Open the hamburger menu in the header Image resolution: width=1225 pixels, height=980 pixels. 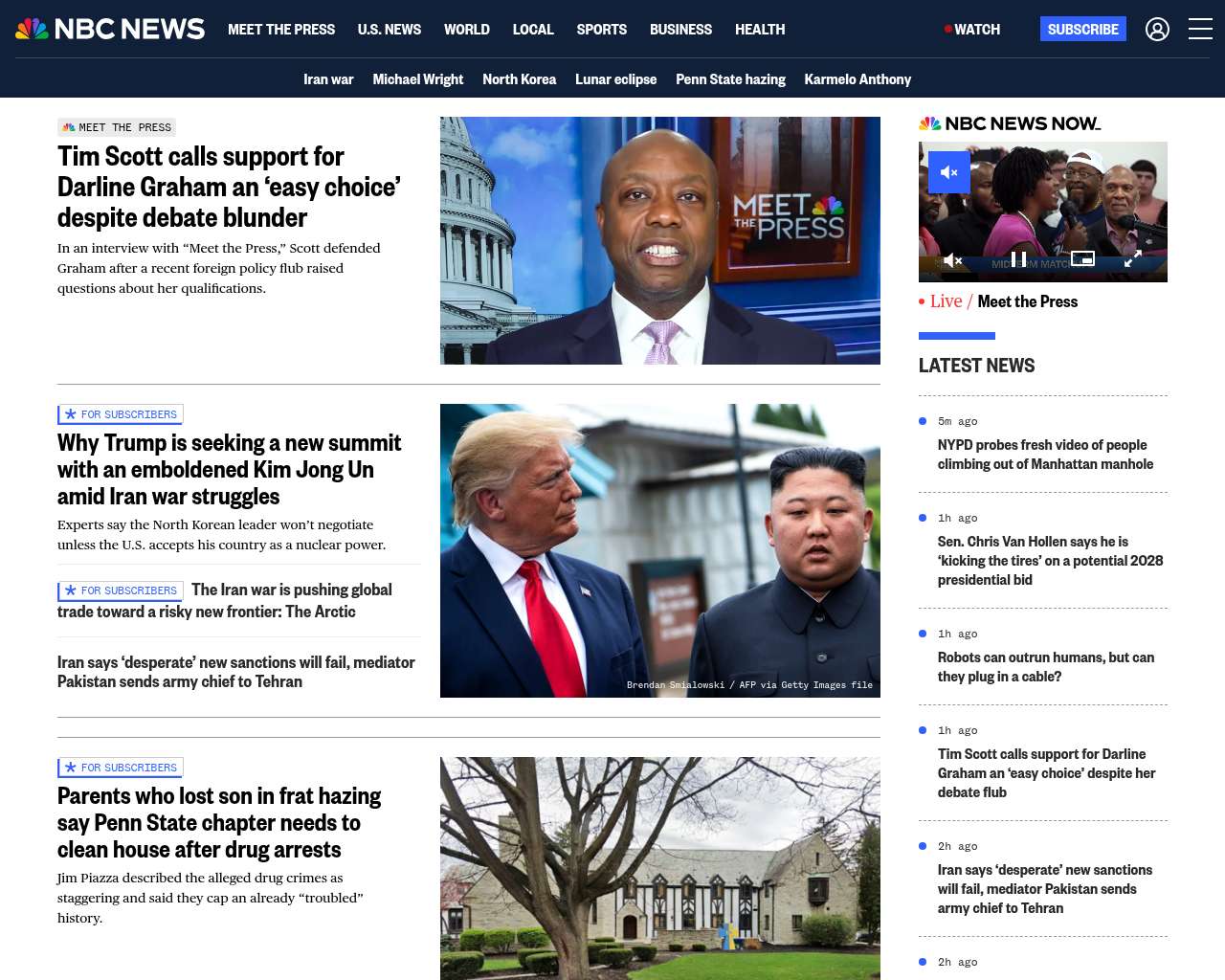tap(1200, 30)
